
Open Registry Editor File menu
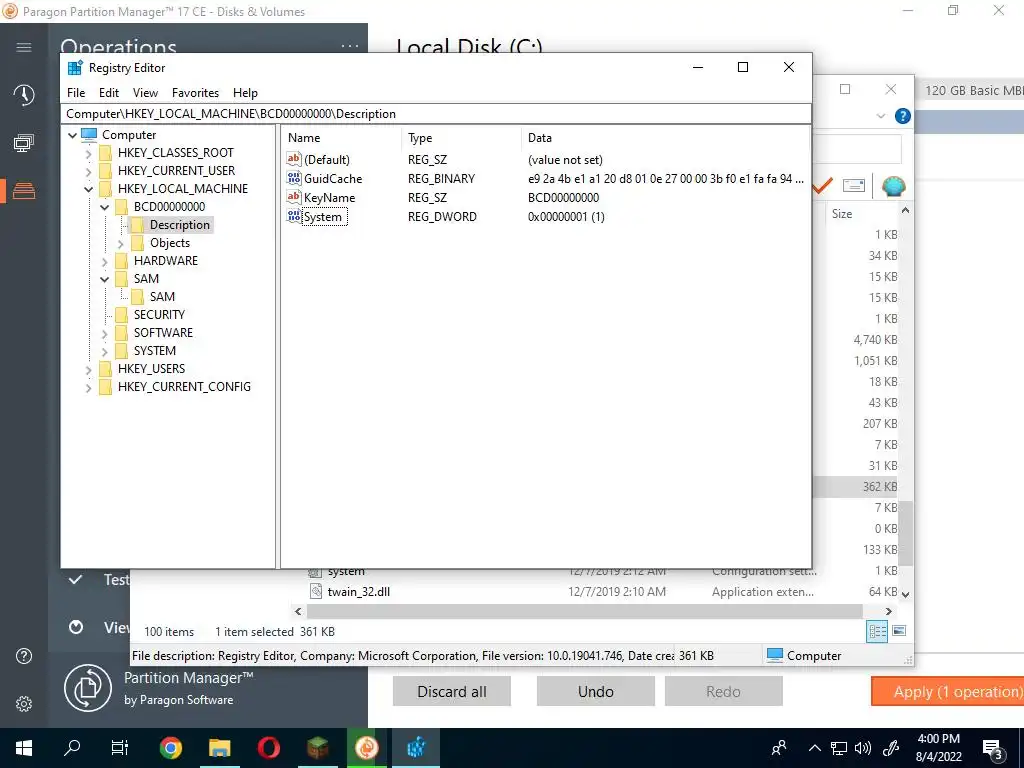[76, 93]
